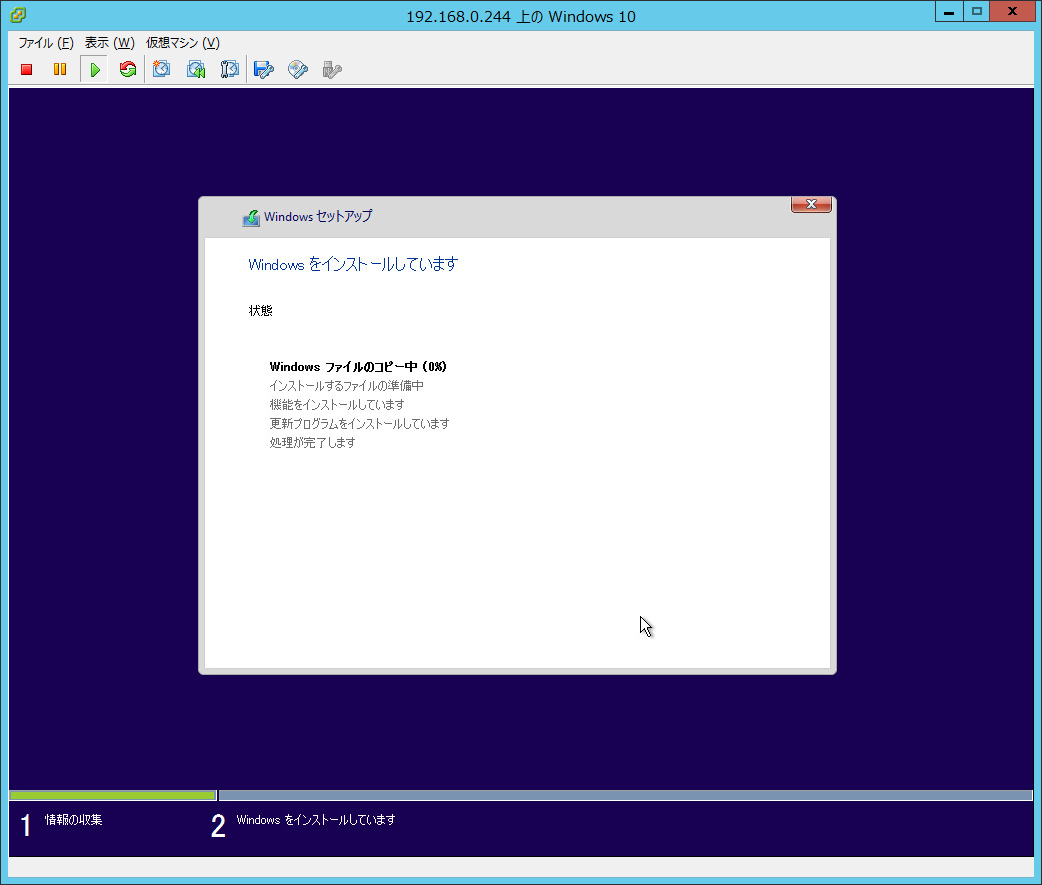Click 機能をインストールしています line

point(337,405)
